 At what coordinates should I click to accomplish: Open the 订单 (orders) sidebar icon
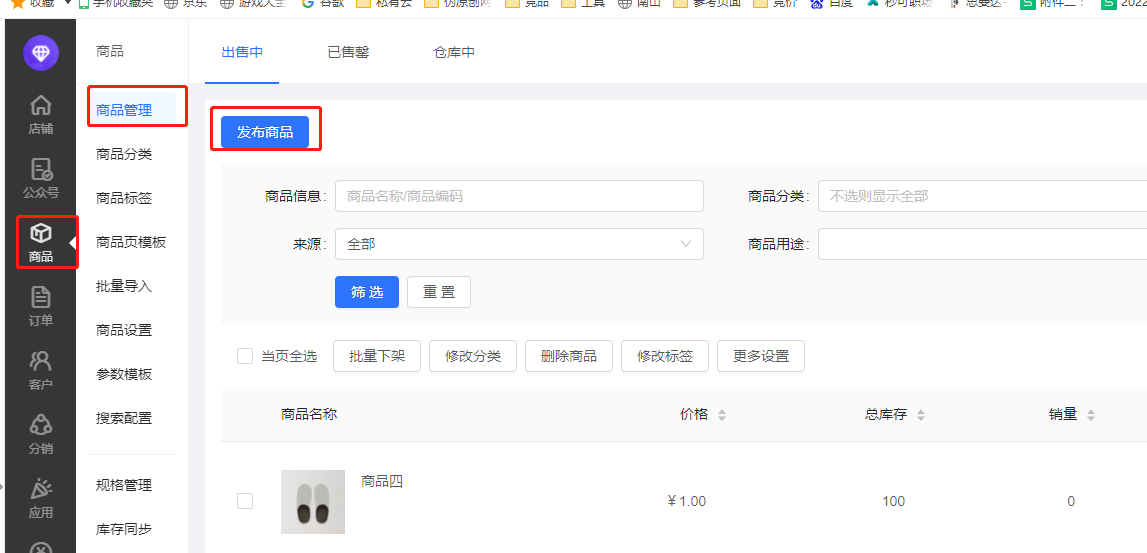click(40, 305)
